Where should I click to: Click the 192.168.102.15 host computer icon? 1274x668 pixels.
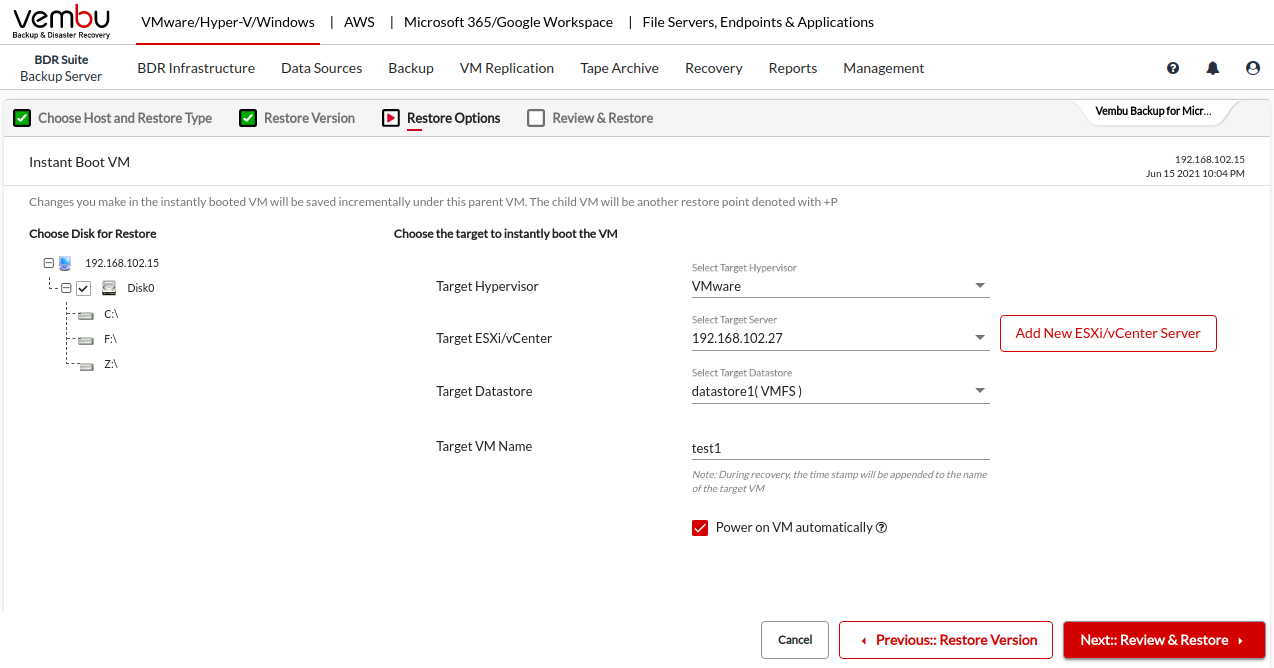click(x=65, y=263)
